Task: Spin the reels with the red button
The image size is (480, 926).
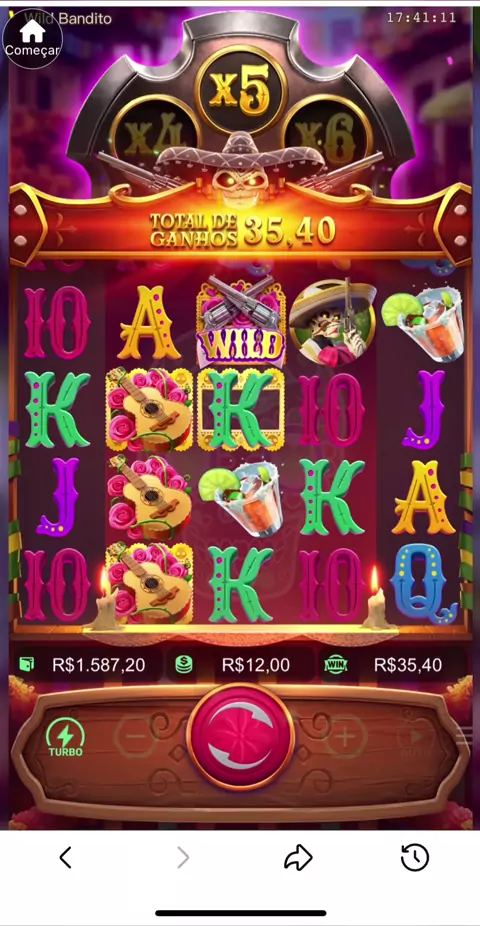Action: point(240,737)
